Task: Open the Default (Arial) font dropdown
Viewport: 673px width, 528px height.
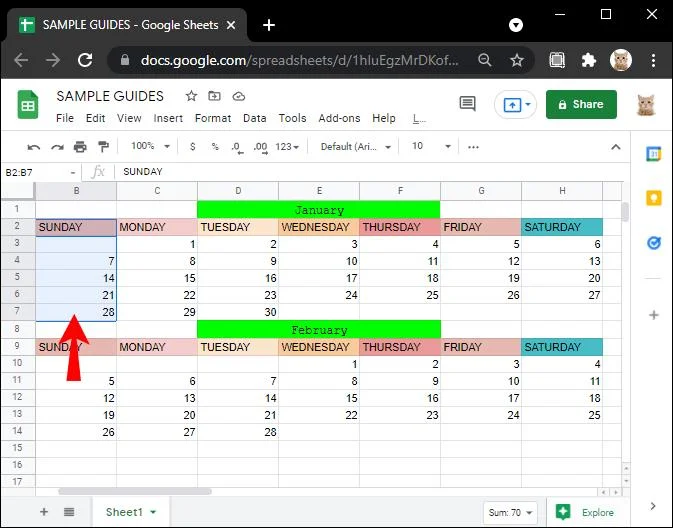Action: pyautogui.click(x=356, y=147)
